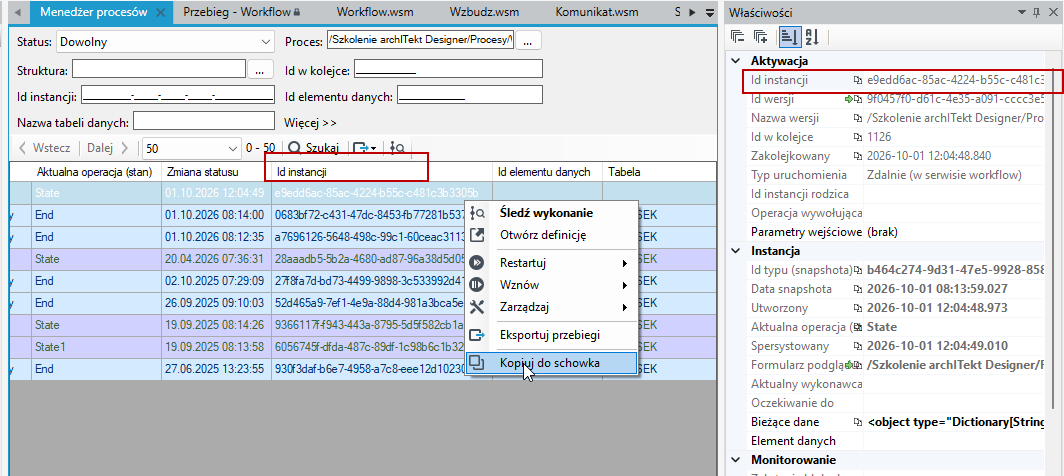The width and height of the screenshot is (1064, 476).
Task: Sort by Aktualna operacja (stan) column header
Action: 95,172
